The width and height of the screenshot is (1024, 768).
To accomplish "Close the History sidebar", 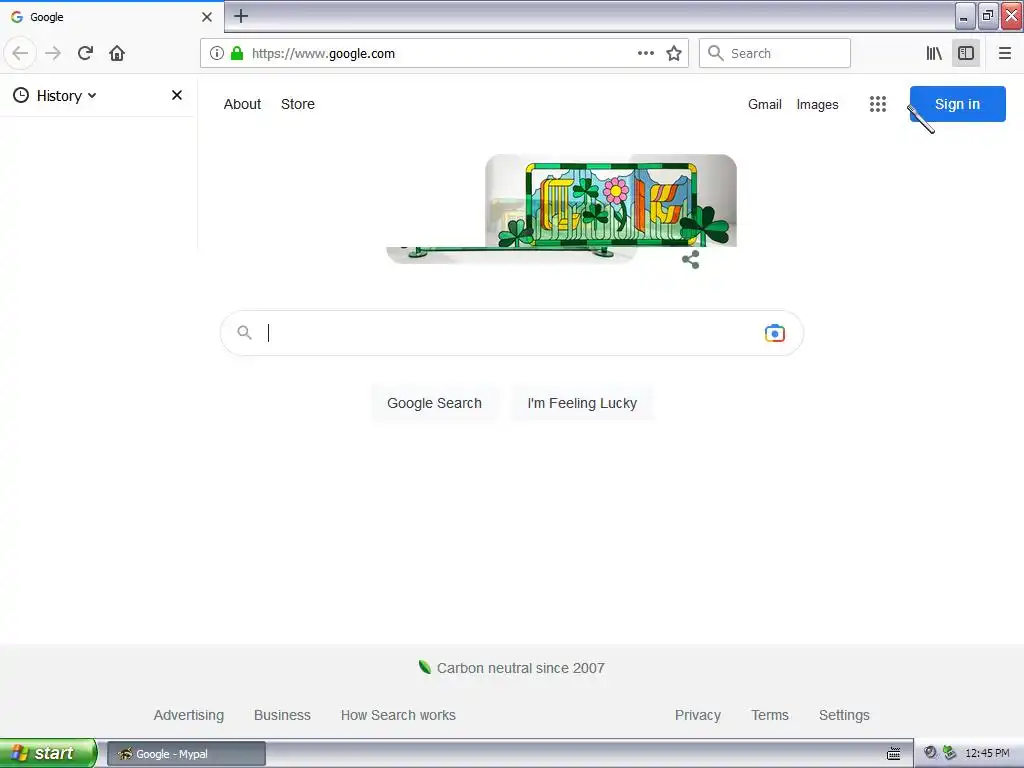I will 177,95.
